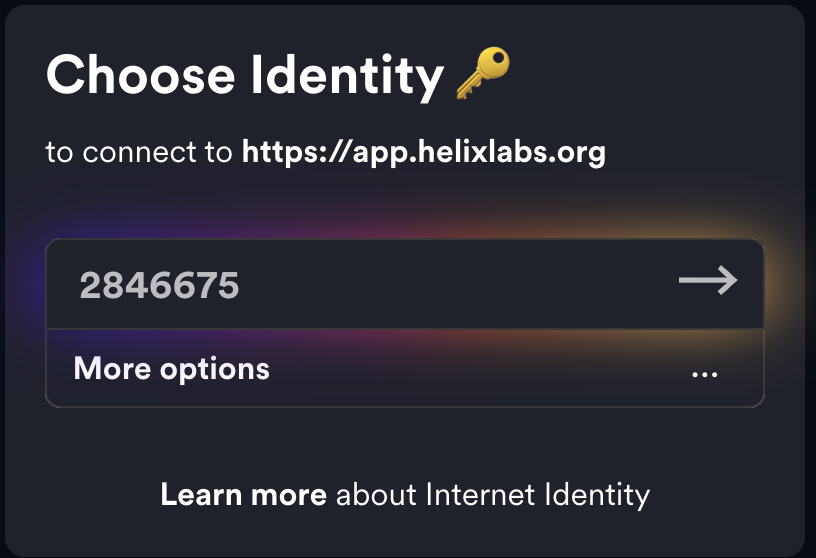Click the word "about" in the footer
The width and height of the screenshot is (816, 558).
[x=376, y=494]
